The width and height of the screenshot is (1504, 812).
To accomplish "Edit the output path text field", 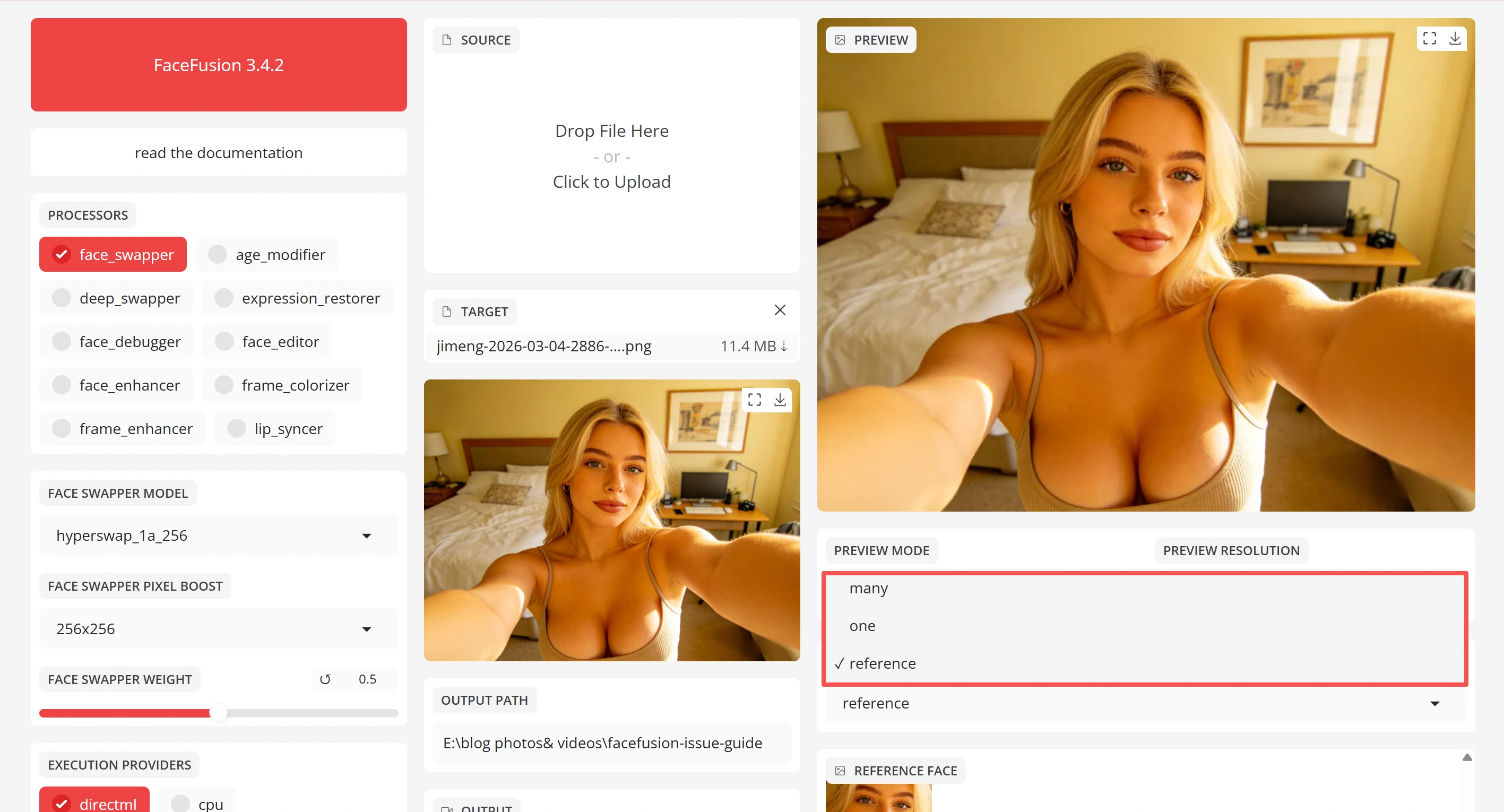I will pos(611,743).
